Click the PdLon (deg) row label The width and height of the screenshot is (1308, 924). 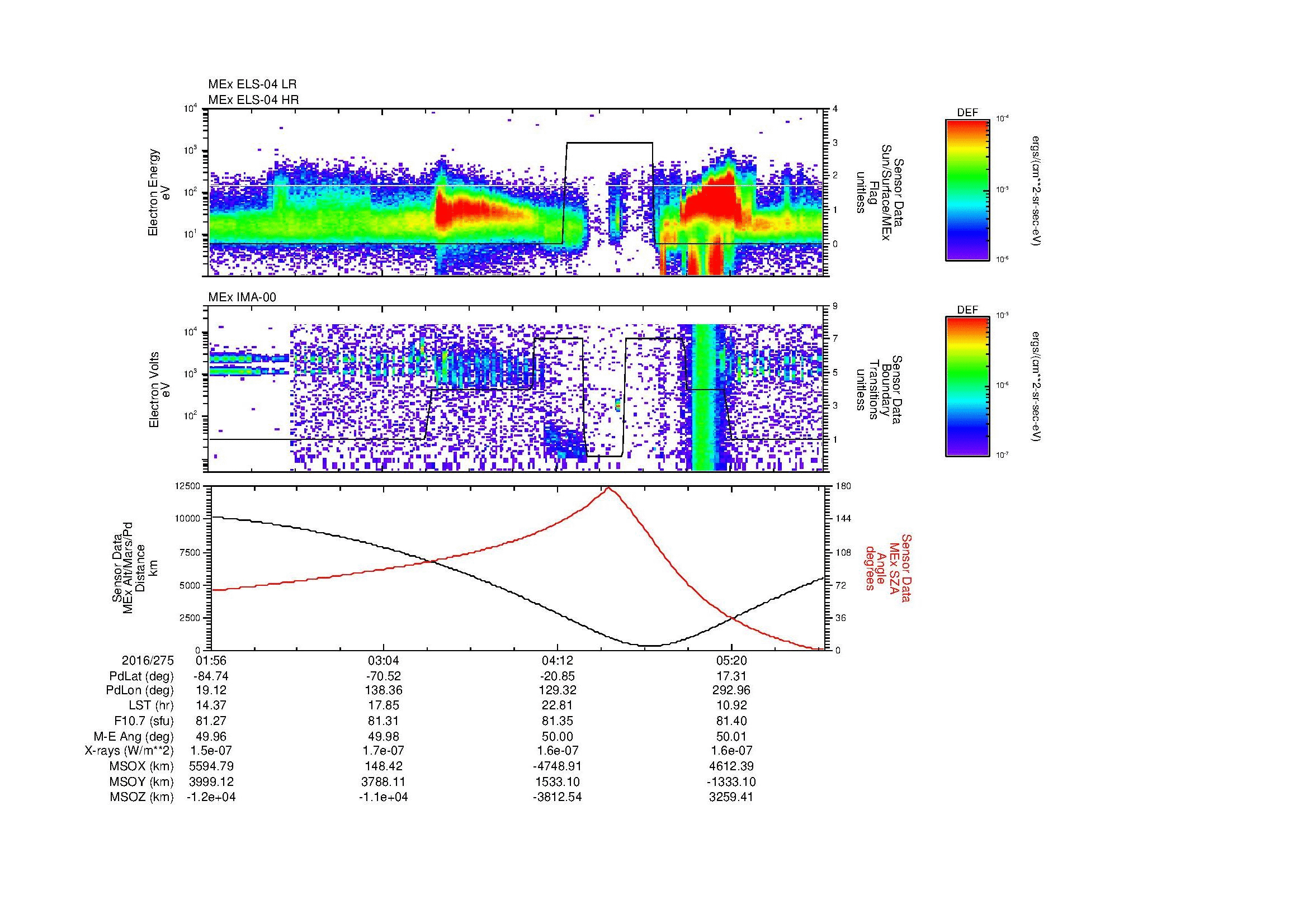pyautogui.click(x=140, y=690)
